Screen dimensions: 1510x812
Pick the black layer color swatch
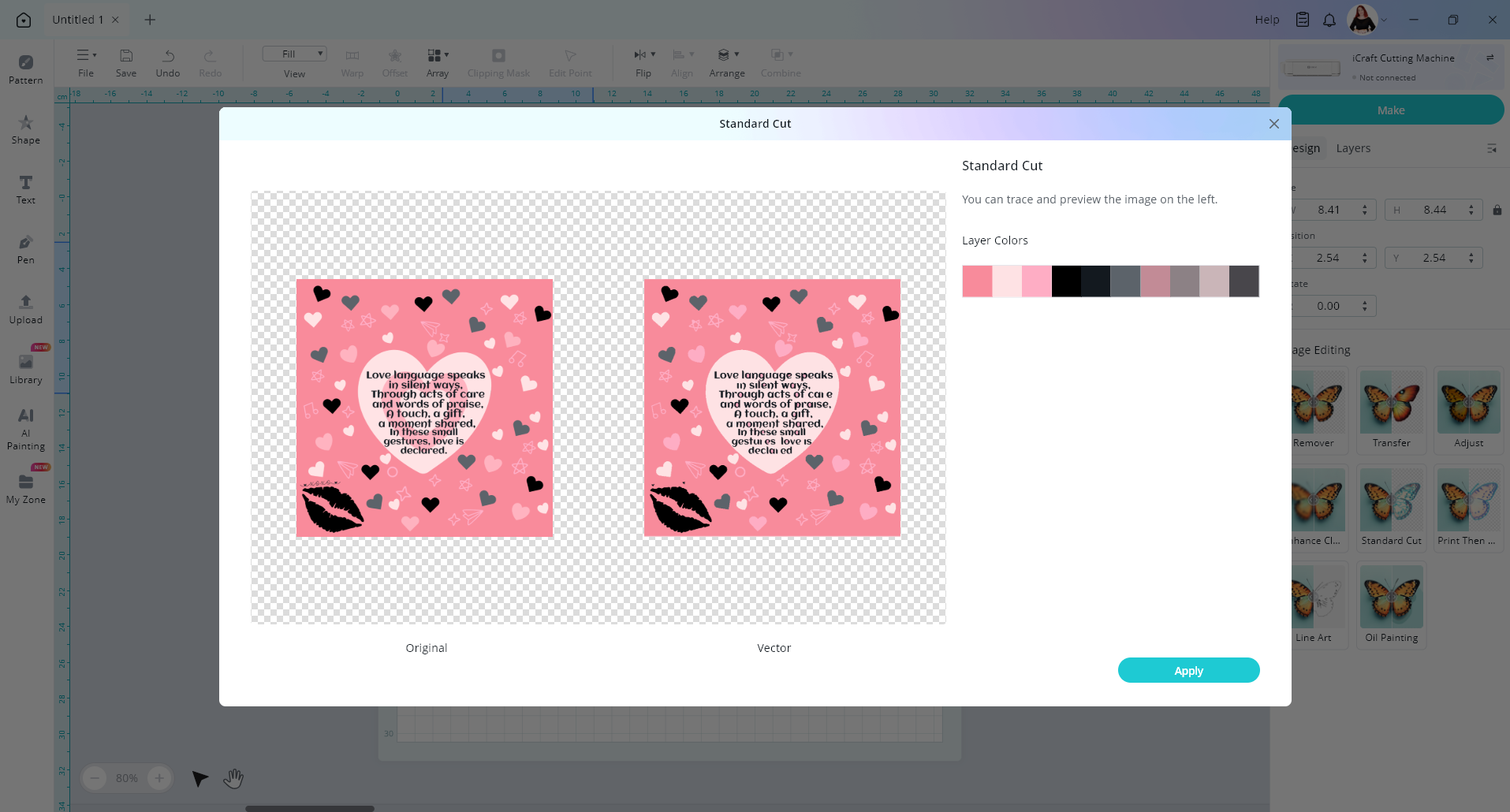click(x=1066, y=281)
